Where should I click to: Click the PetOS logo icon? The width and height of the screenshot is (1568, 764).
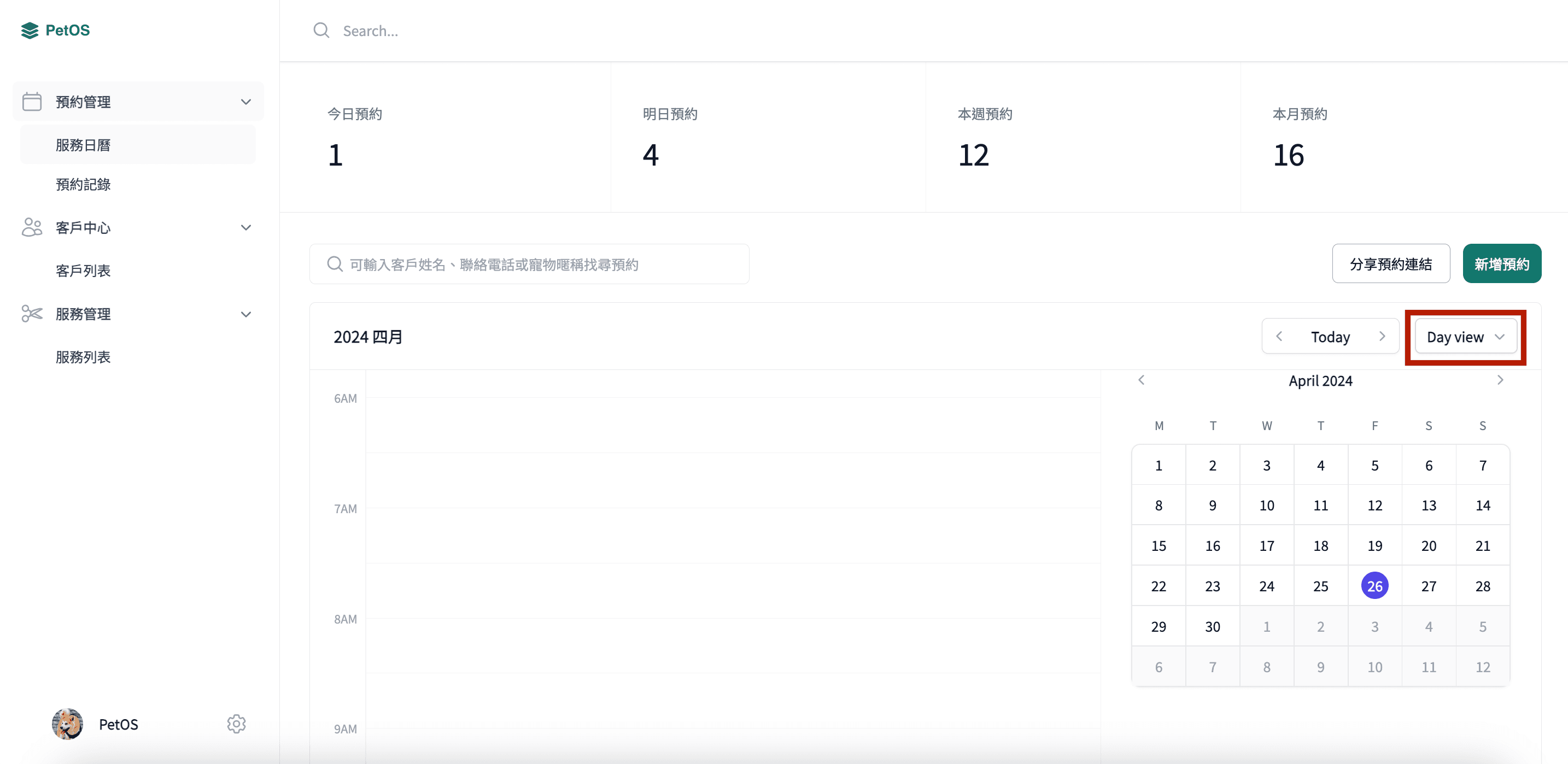29,31
